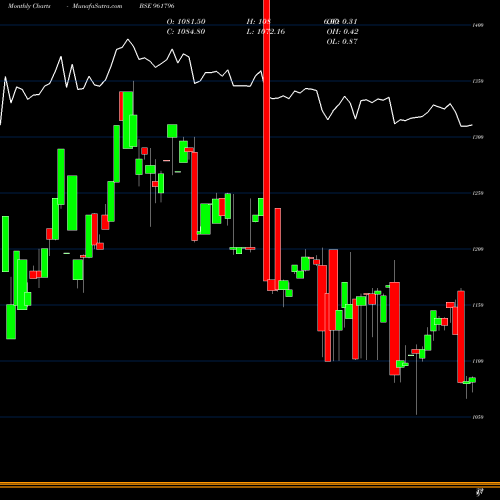Click the 1250 price axis label
The height and width of the screenshot is (500, 500).
click(x=478, y=193)
